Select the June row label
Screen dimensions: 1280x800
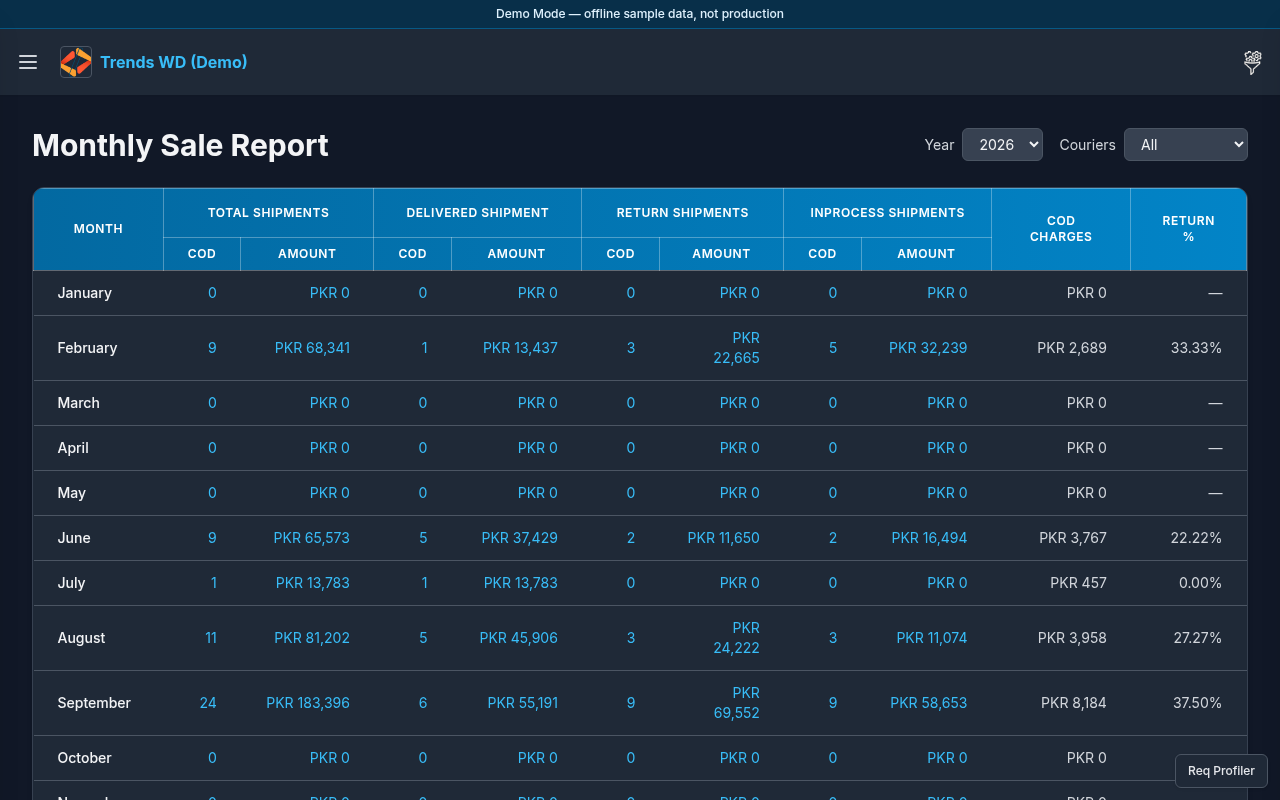(74, 538)
